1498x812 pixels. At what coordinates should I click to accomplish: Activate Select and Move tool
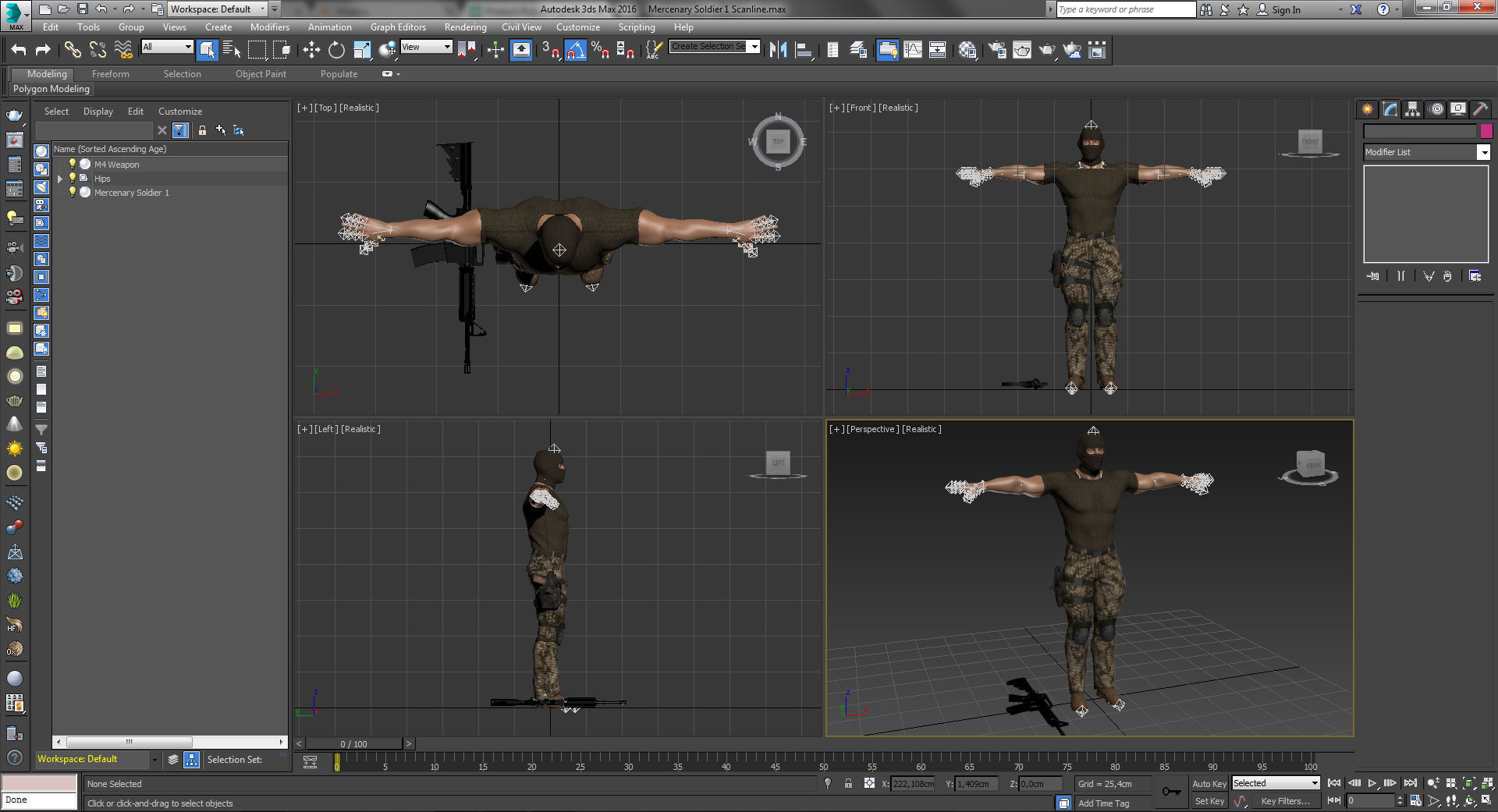(x=311, y=50)
